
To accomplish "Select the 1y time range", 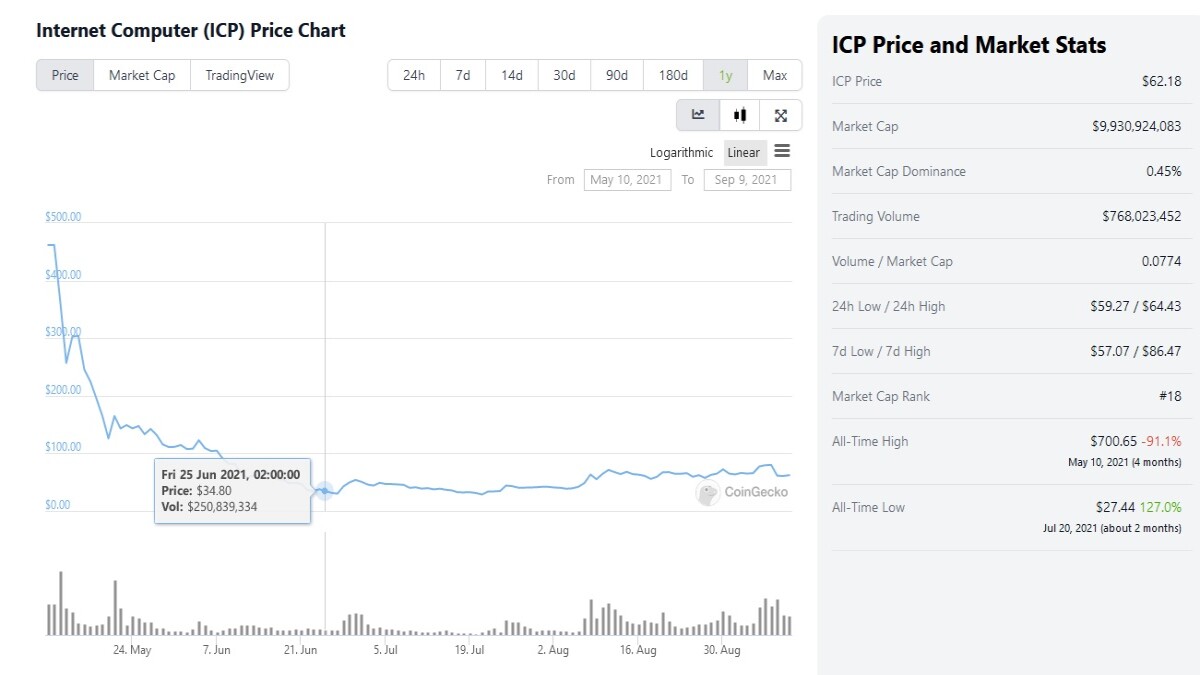I will tap(725, 75).
